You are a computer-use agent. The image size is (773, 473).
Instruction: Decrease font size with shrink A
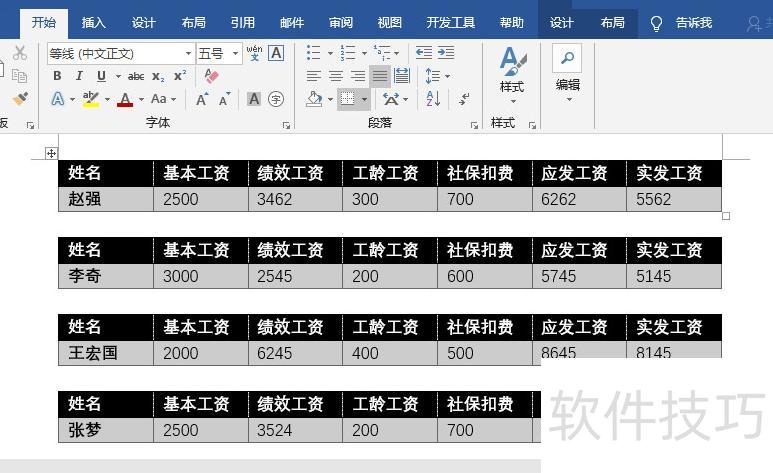[x=224, y=99]
